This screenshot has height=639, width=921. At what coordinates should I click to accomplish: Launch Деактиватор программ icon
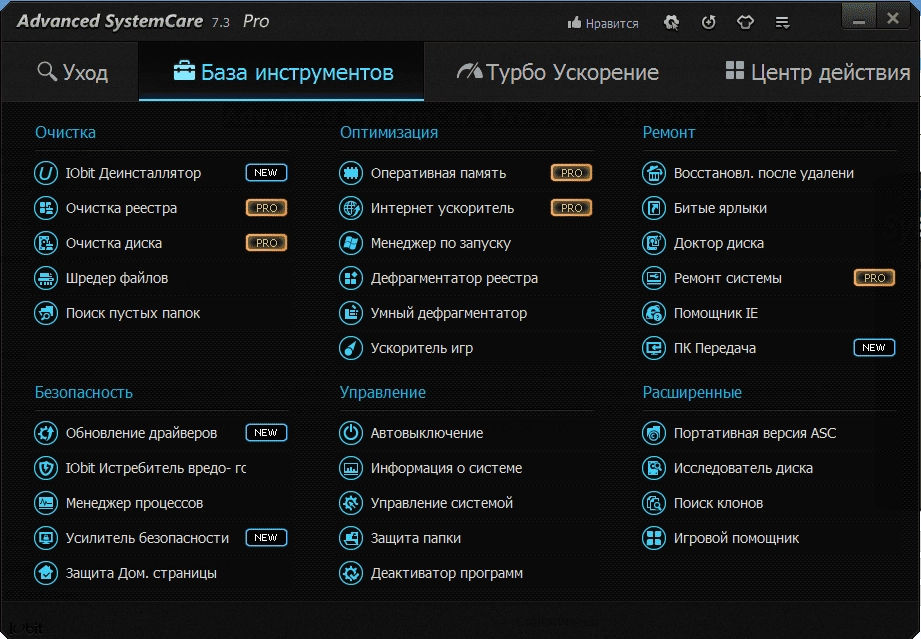click(351, 573)
